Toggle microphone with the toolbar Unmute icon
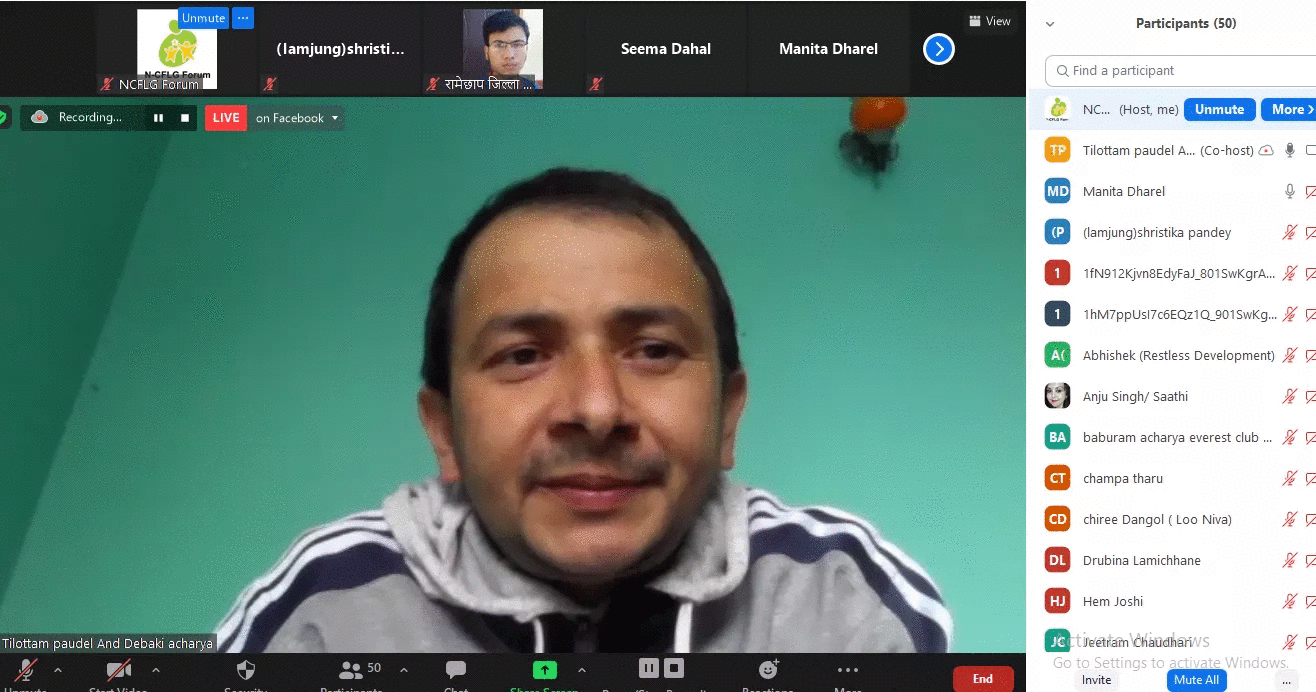 point(26,670)
